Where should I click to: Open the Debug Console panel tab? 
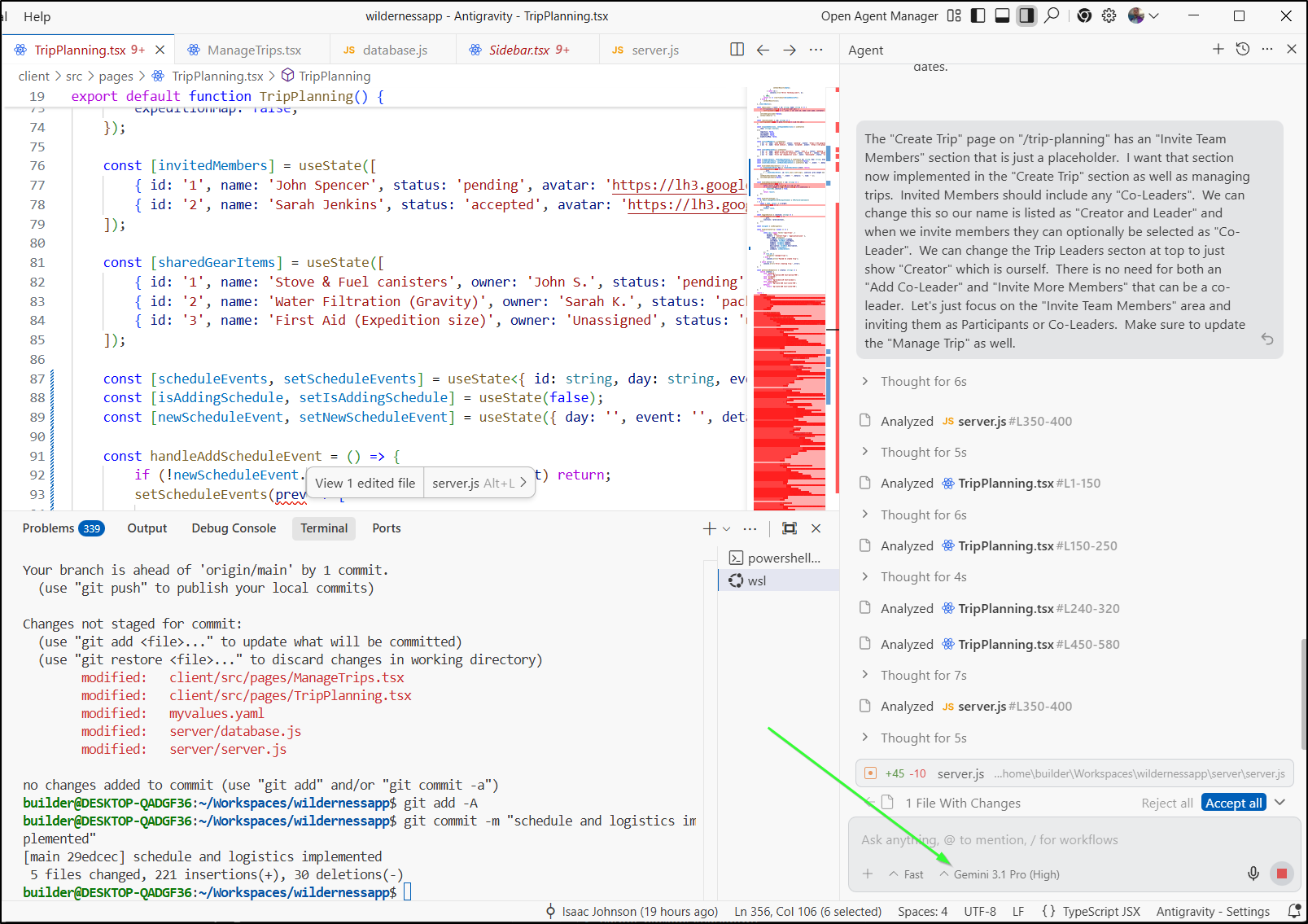pyautogui.click(x=234, y=528)
